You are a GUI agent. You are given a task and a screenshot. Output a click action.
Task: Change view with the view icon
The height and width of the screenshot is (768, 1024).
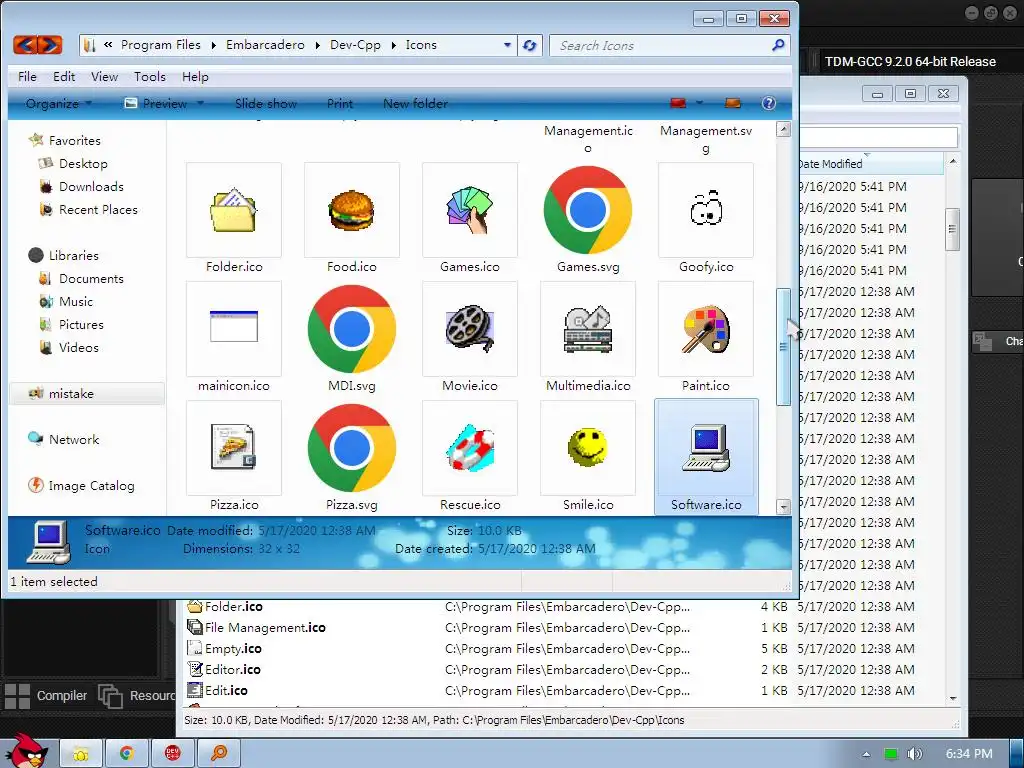pos(678,103)
